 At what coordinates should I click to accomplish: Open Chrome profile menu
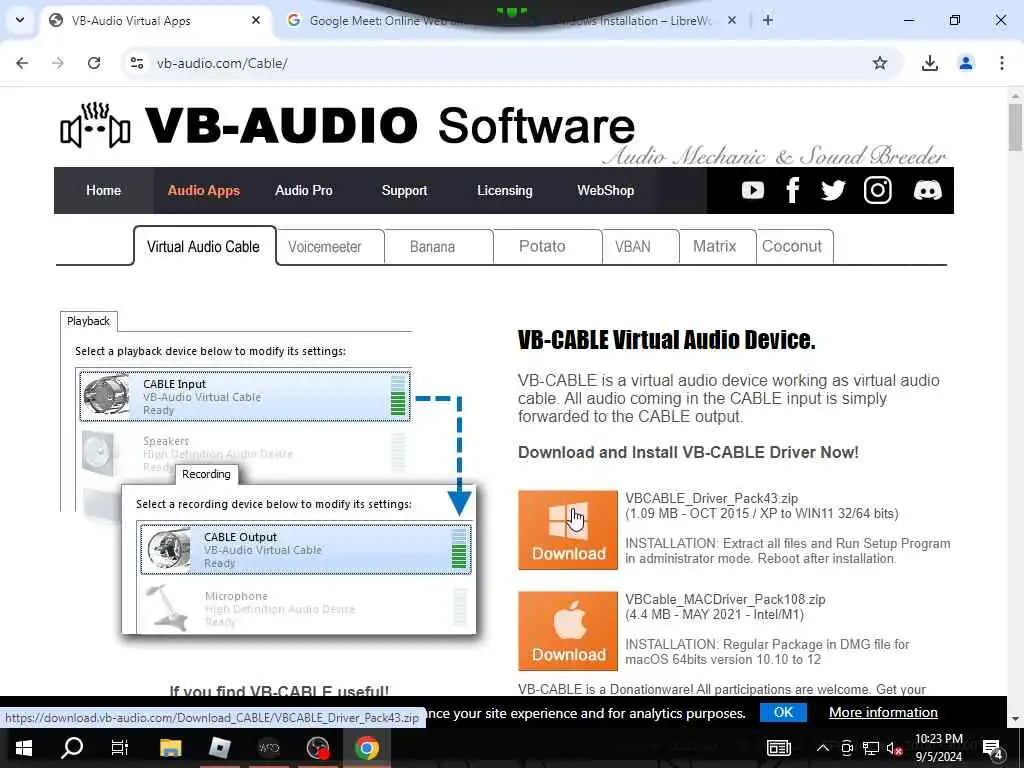click(965, 63)
